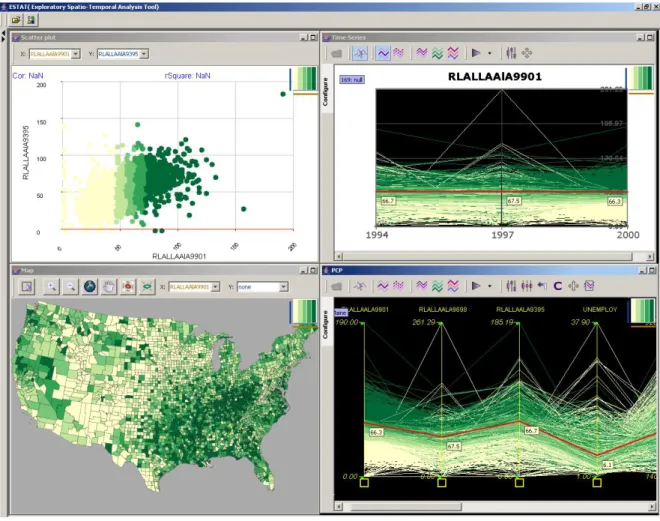Click the green color ramp legend in Map panel
660x521 pixels.
tap(304, 312)
